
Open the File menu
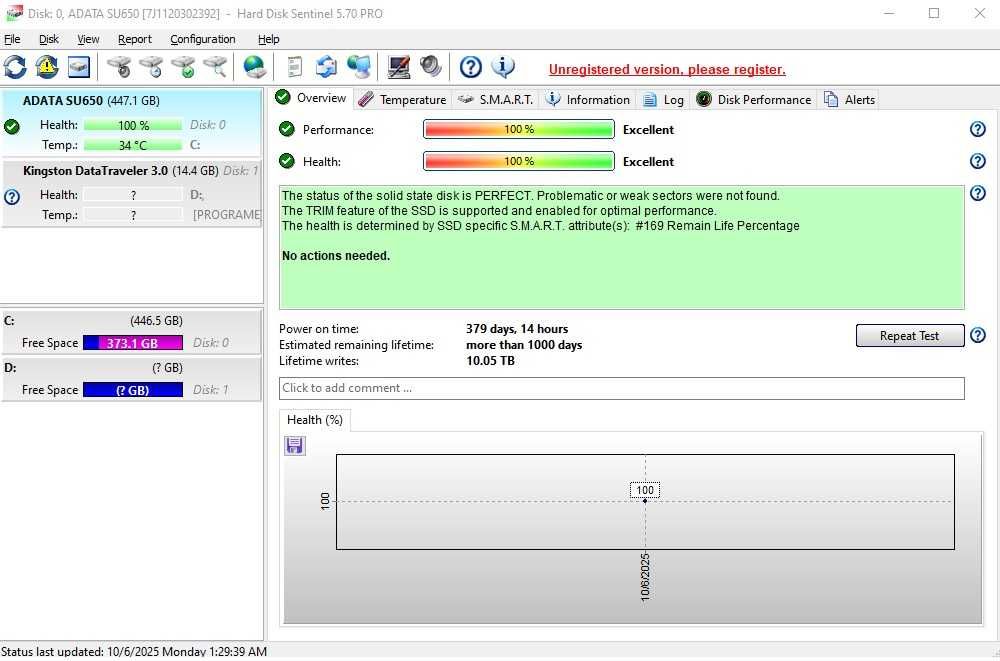coord(12,40)
